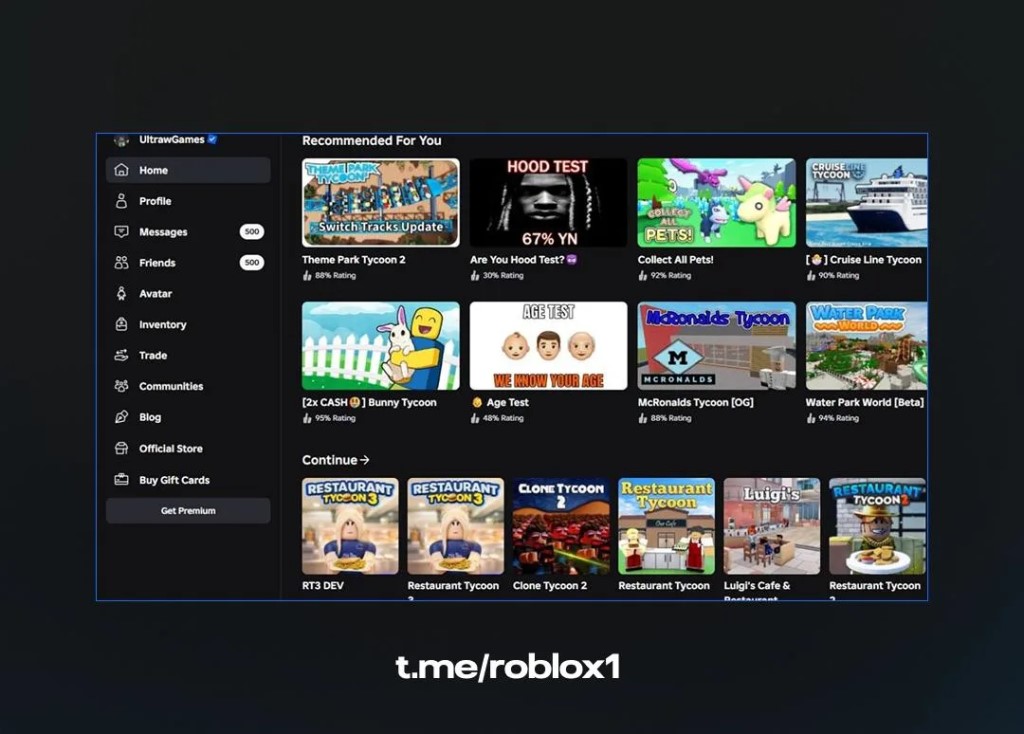1024x734 pixels.
Task: Click thumbs-up icon under Are You Hood Test
Action: (475, 276)
